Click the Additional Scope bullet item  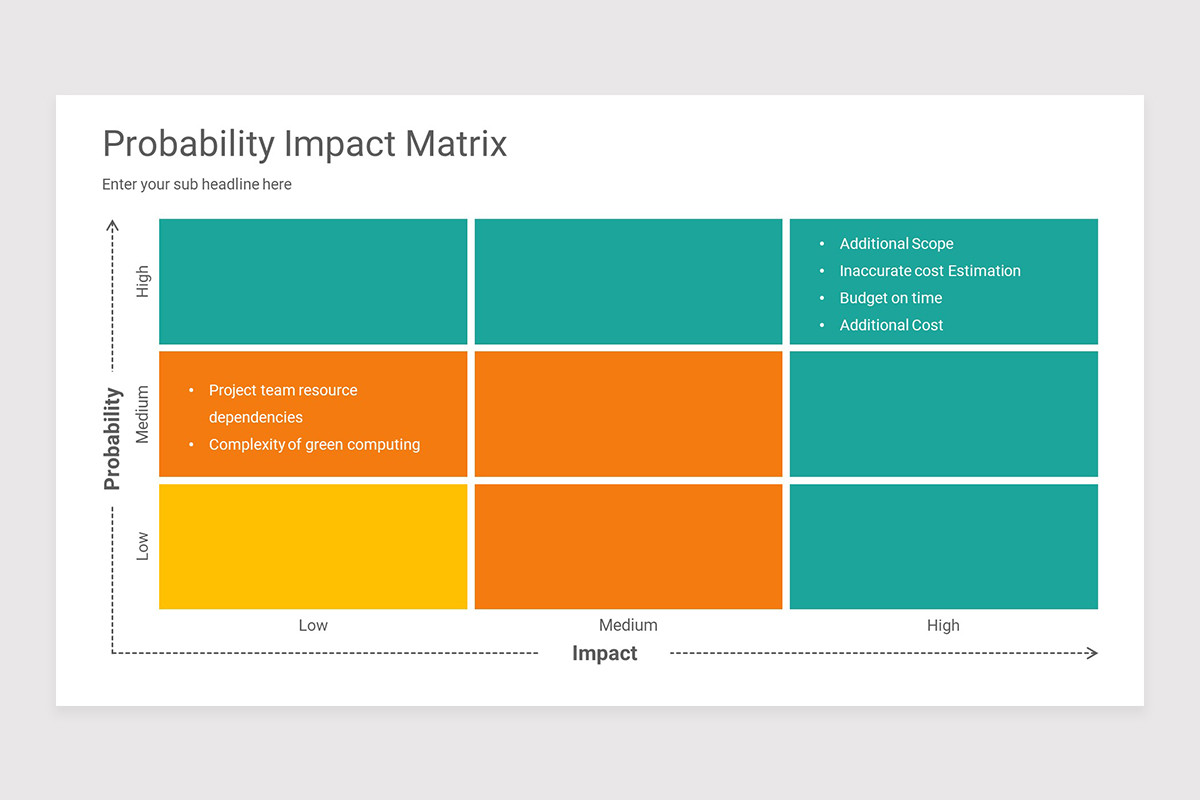pos(896,244)
